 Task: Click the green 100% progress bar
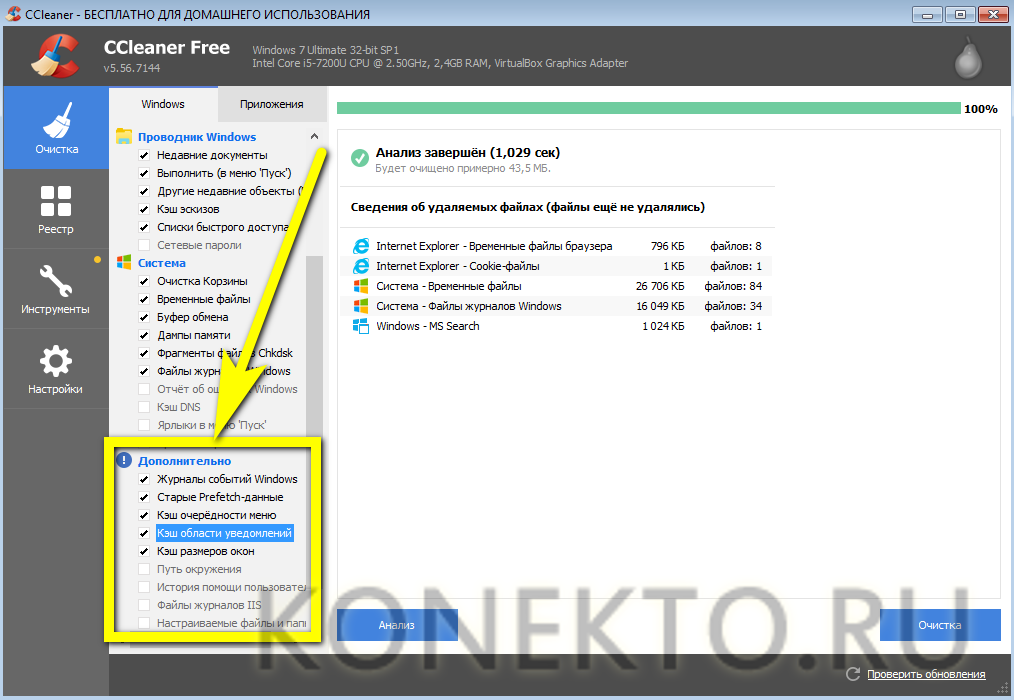[x=648, y=108]
